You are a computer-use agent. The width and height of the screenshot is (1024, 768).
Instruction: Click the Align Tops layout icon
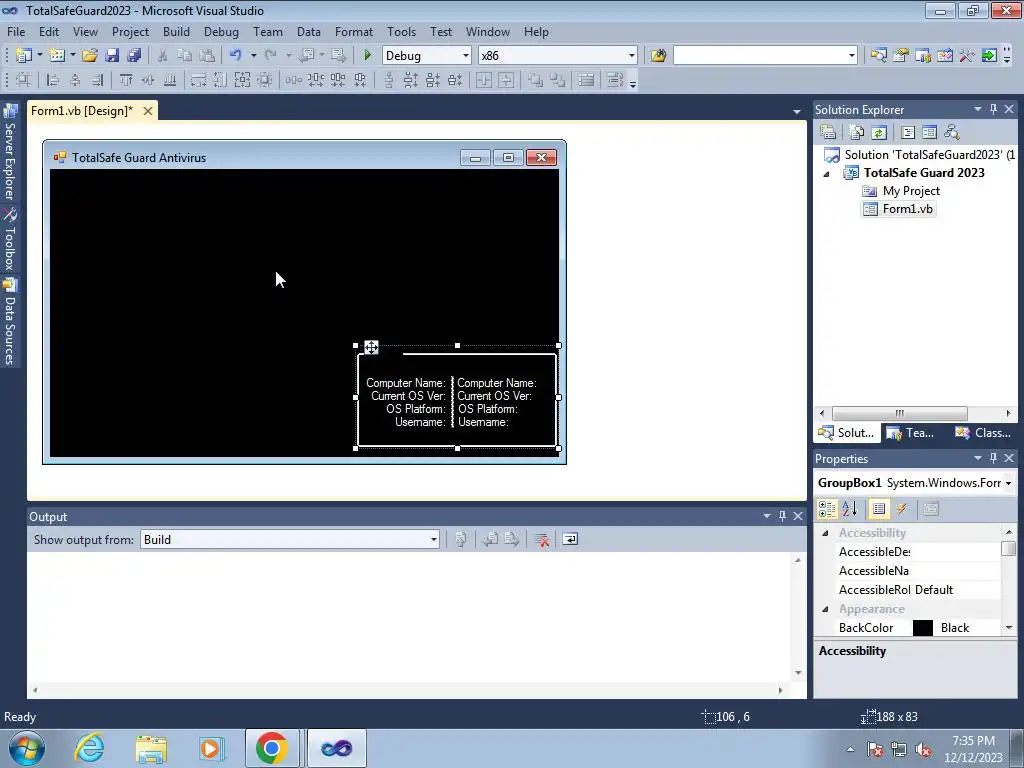pyautogui.click(x=126, y=80)
